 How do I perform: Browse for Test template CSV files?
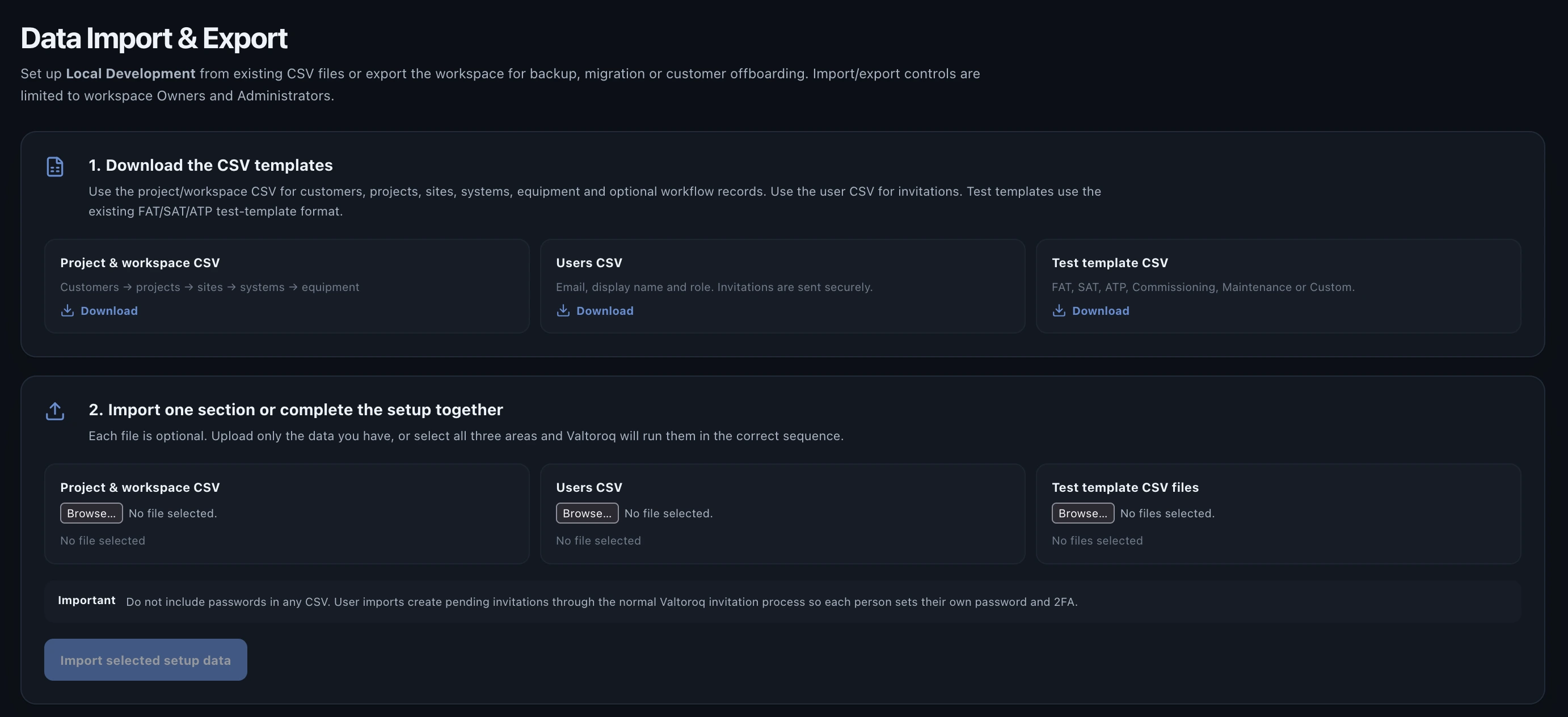tap(1083, 513)
